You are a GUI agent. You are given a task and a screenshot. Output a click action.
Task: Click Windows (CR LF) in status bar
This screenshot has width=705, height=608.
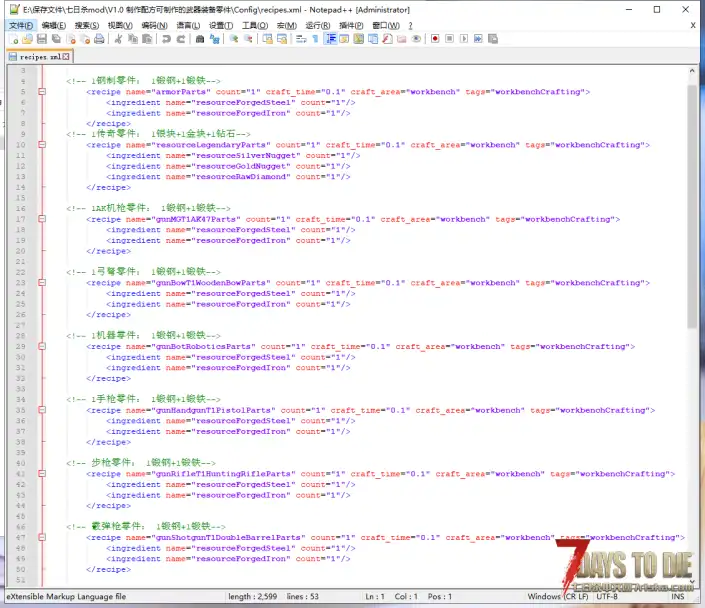[x=558, y=596]
